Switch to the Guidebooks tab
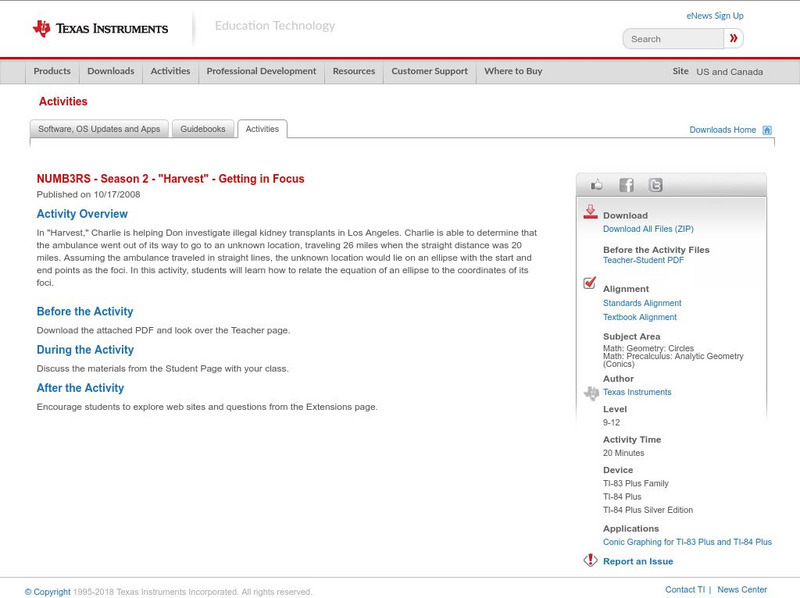 202,128
